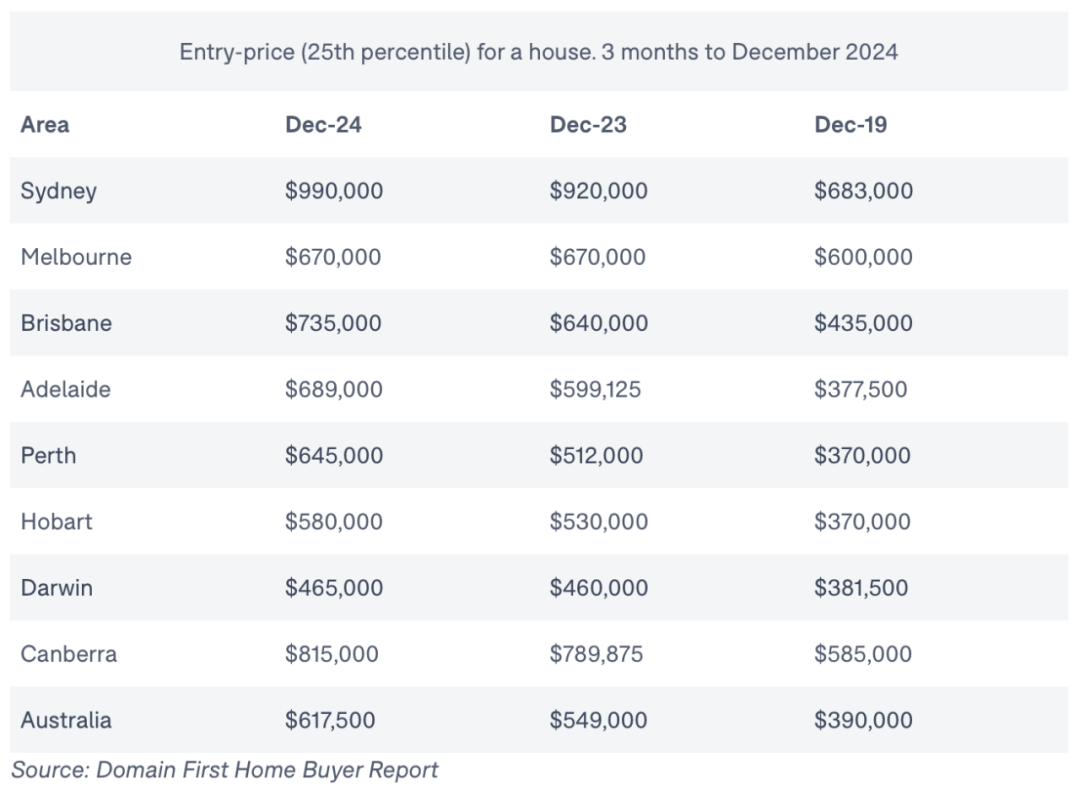Viewport: 1080px width, 790px height.
Task: Click the Entry-price table title
Action: coord(539,52)
